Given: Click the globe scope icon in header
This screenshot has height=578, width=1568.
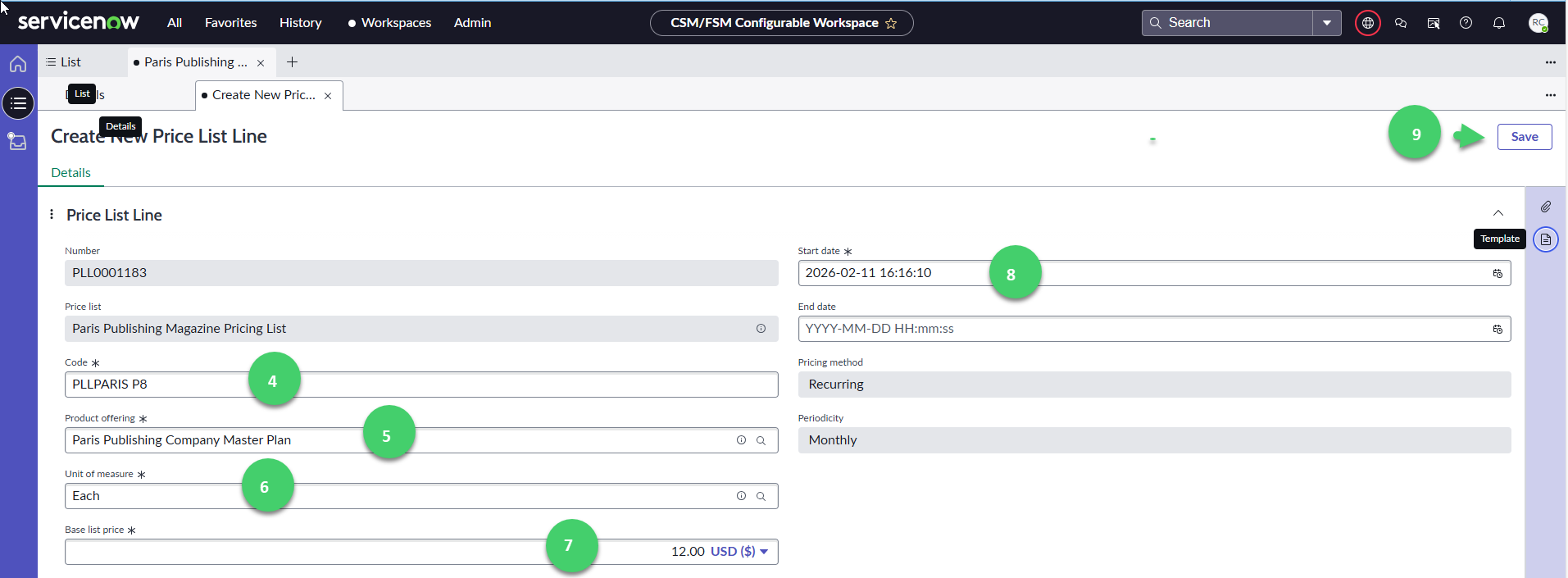Looking at the screenshot, I should coord(1367,23).
